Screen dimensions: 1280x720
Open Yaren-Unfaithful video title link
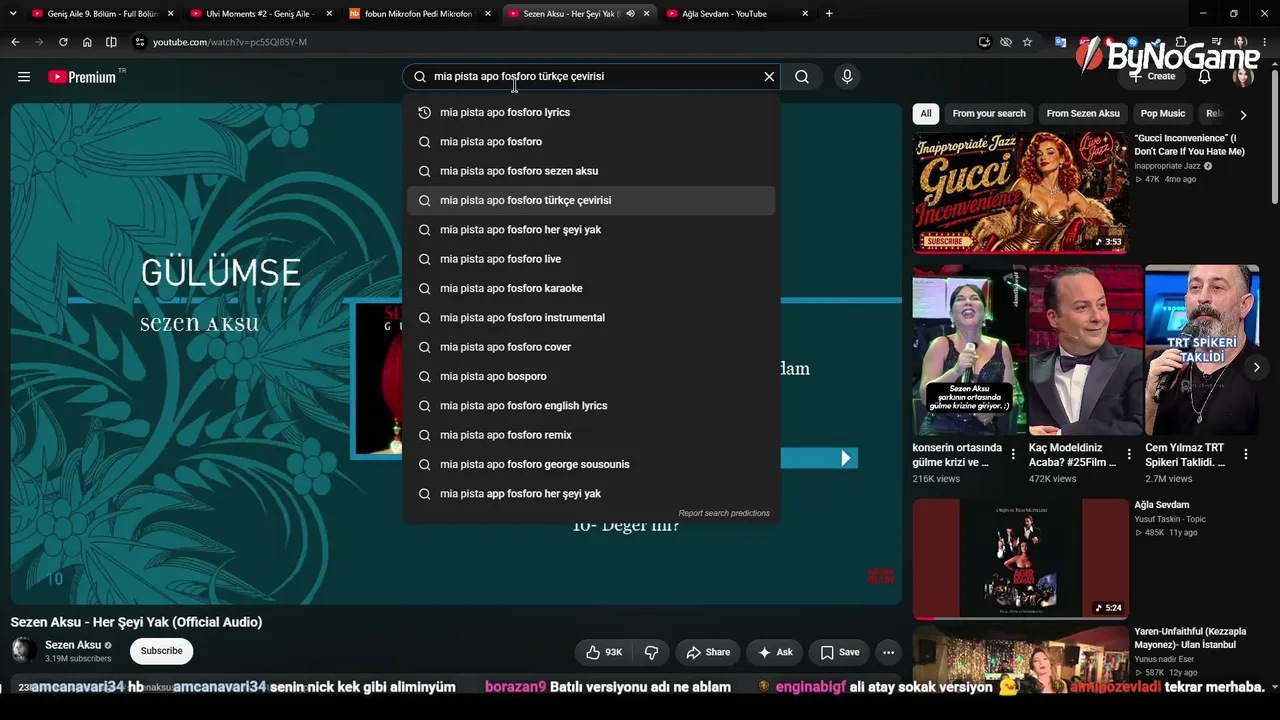click(x=1190, y=638)
